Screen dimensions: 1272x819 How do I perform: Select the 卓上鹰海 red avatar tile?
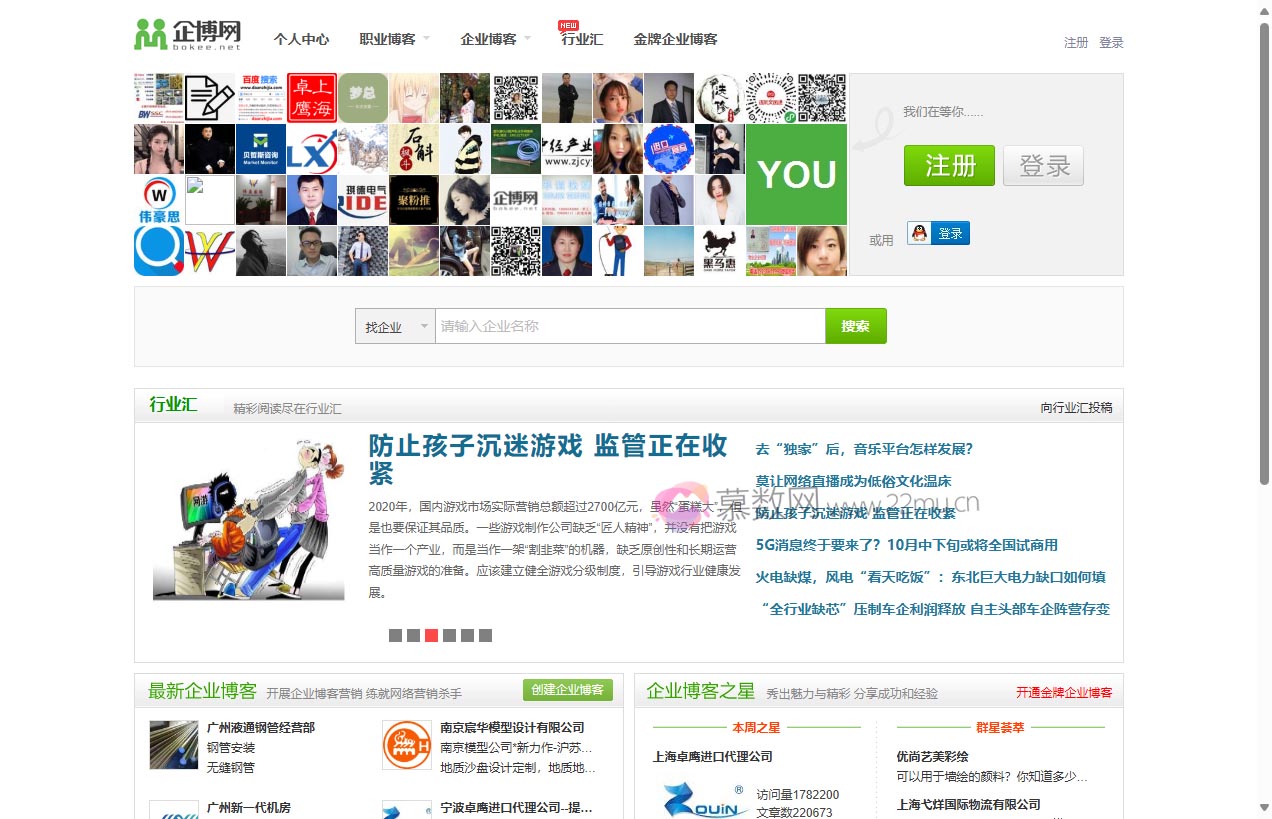312,98
